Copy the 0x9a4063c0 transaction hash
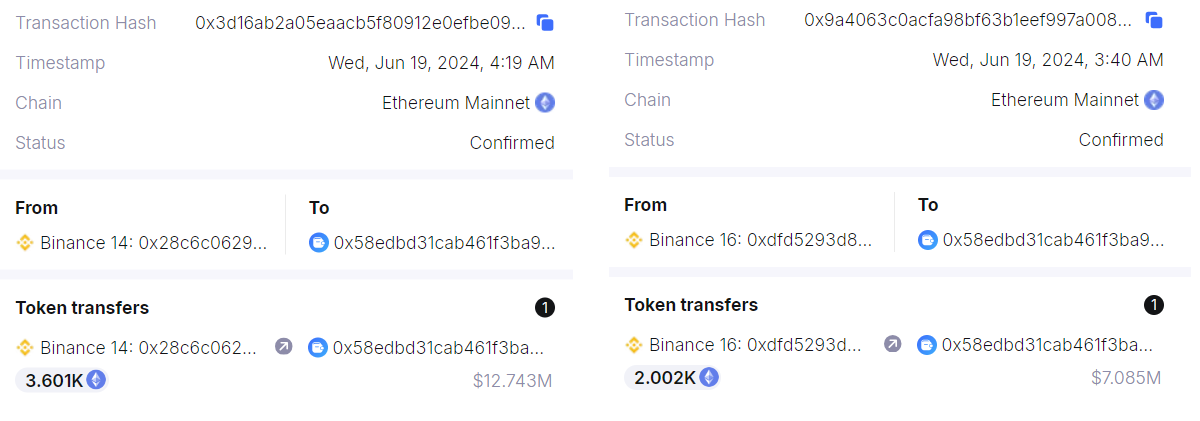The image size is (1200, 421). pyautogui.click(x=1154, y=20)
